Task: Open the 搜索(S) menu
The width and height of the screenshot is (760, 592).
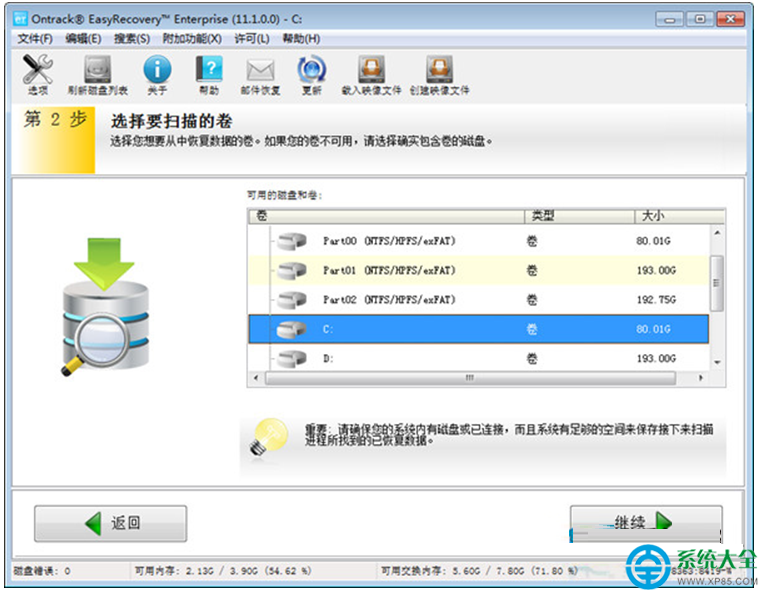Action: pyautogui.click(x=132, y=39)
